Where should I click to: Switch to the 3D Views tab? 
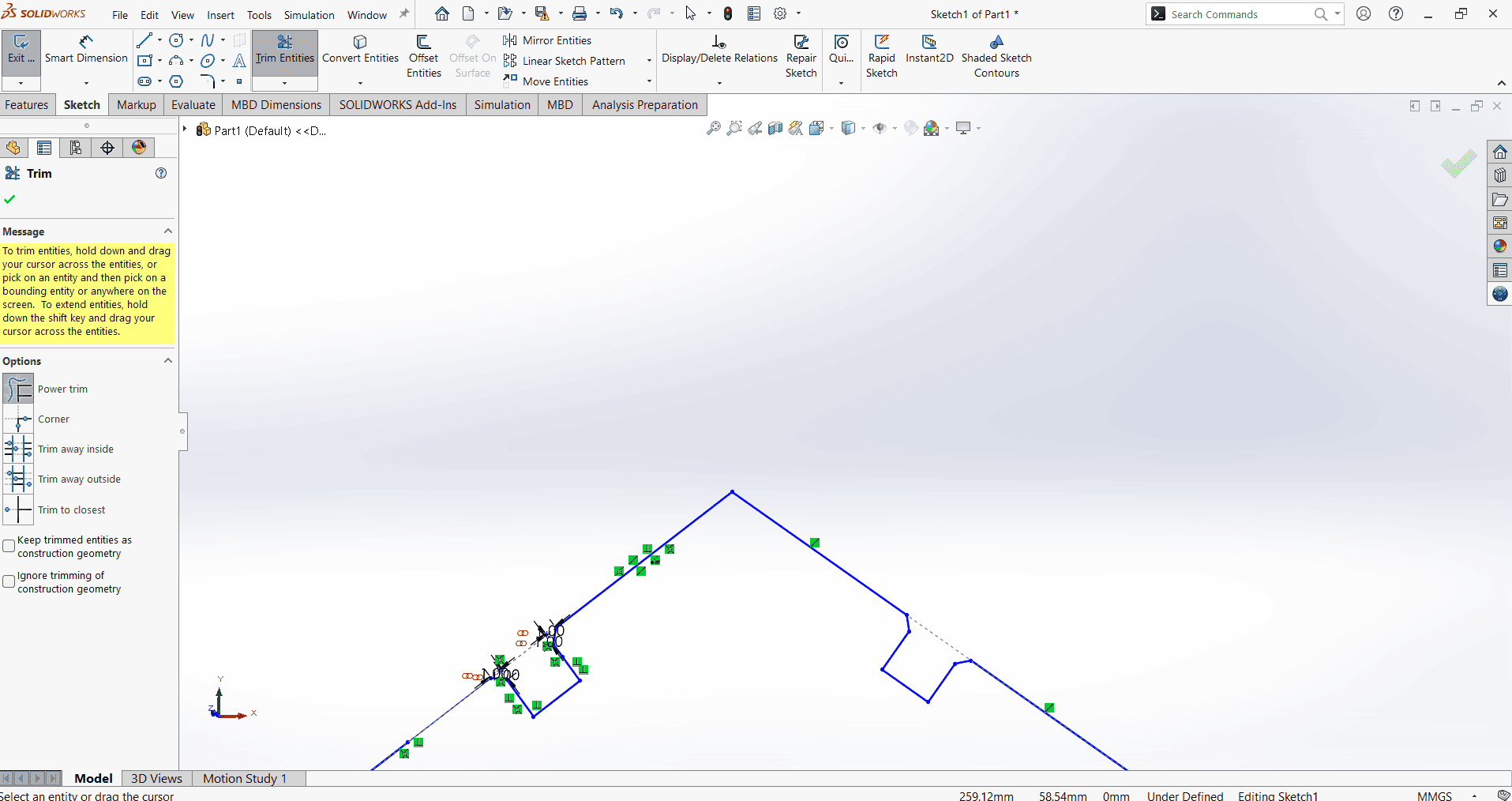(x=156, y=778)
